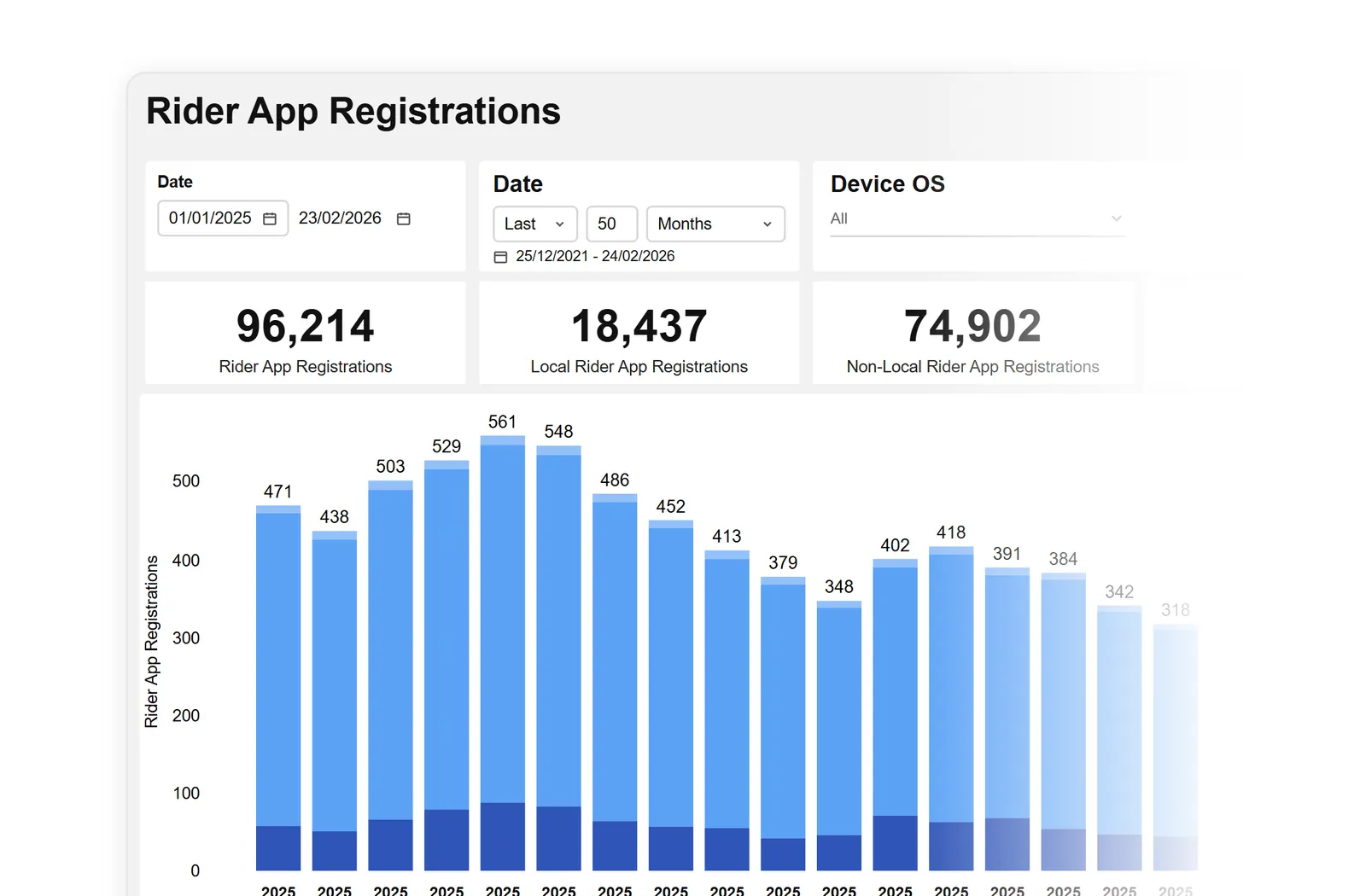Click the 96,214 Rider App Registrations value
The width and height of the screenshot is (1366, 896).
(306, 326)
